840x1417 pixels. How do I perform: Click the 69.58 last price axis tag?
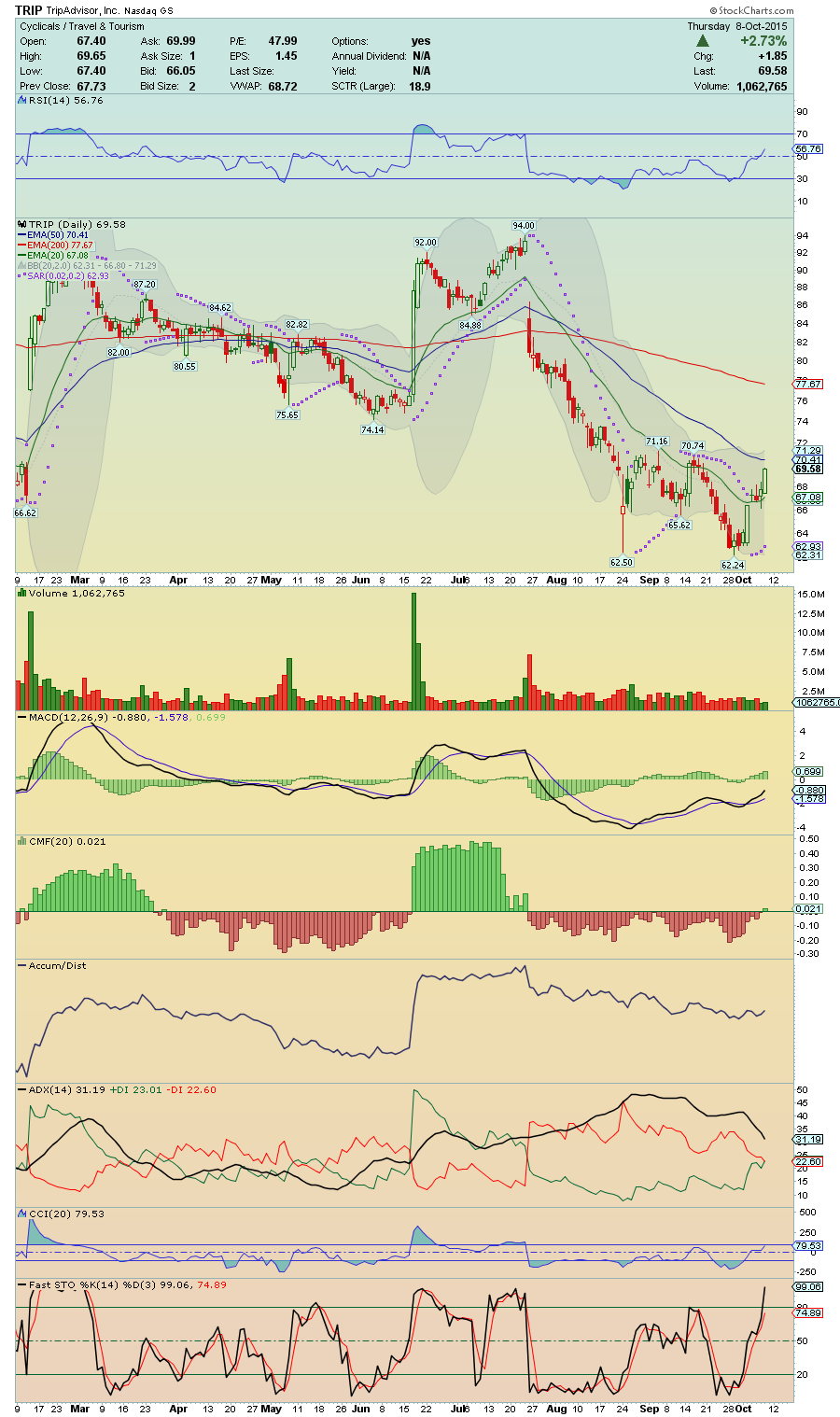(808, 469)
